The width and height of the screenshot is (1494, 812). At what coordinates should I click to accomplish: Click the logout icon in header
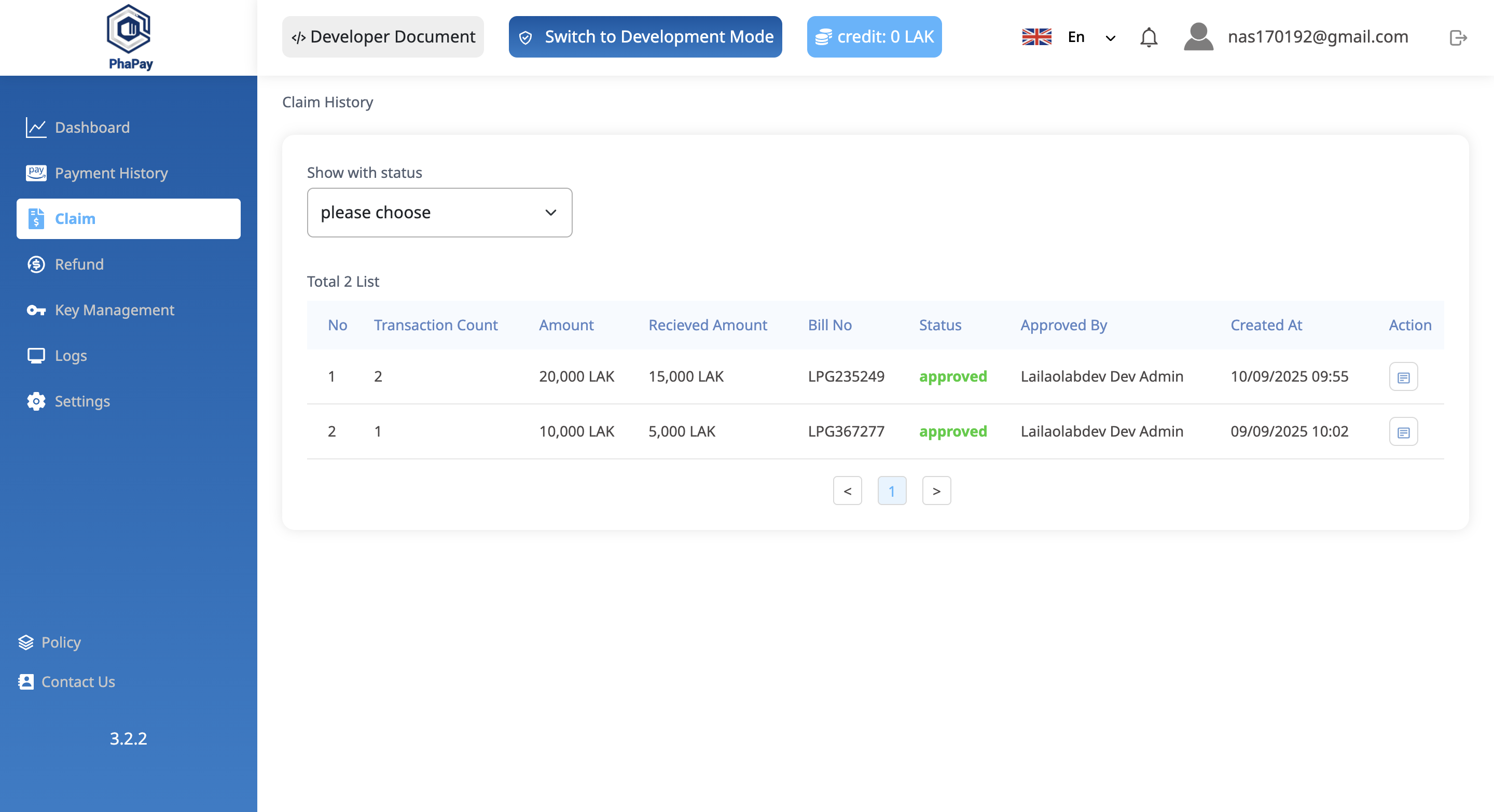[1458, 38]
